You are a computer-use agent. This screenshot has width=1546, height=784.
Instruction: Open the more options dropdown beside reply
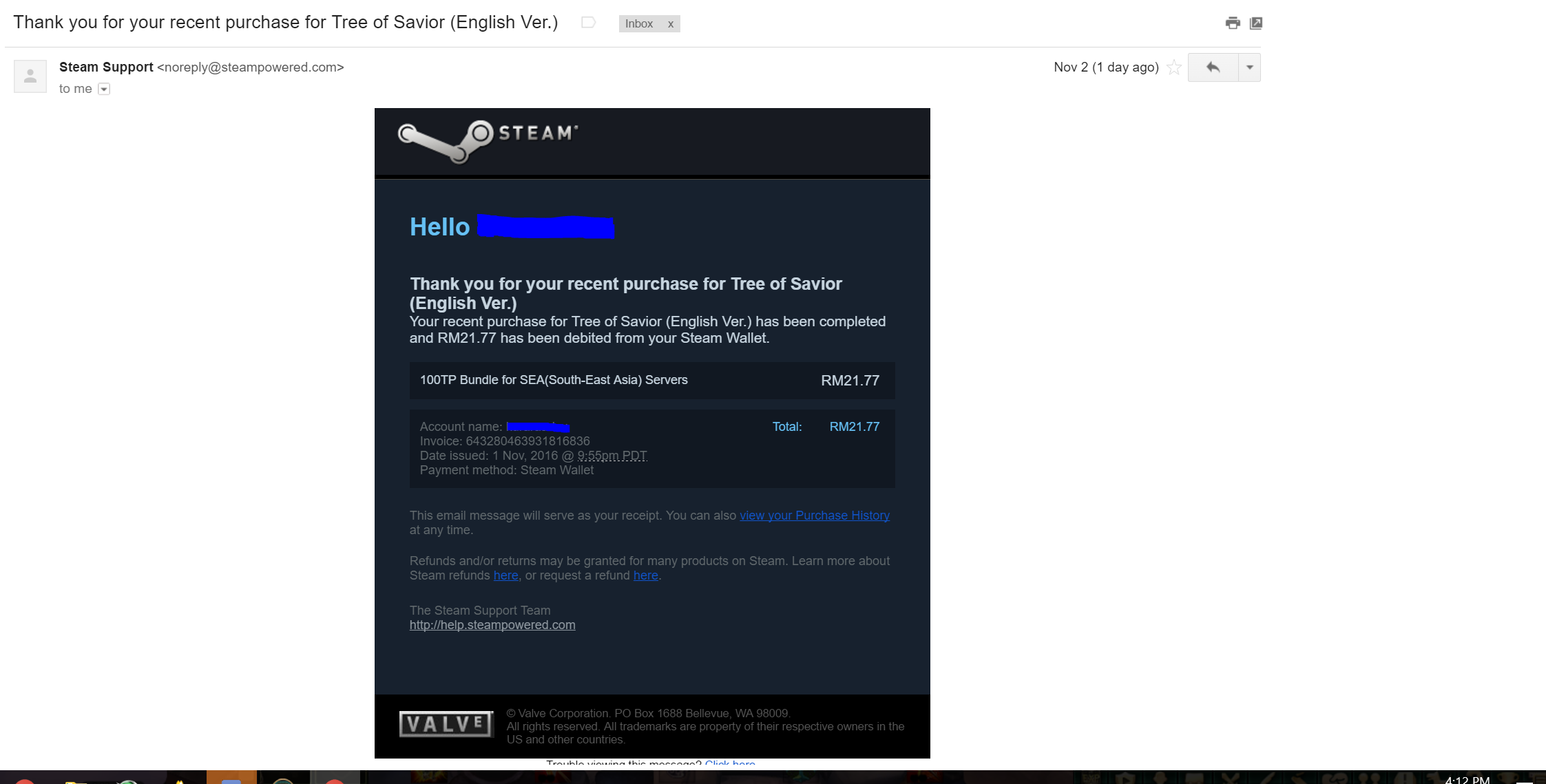point(1249,67)
